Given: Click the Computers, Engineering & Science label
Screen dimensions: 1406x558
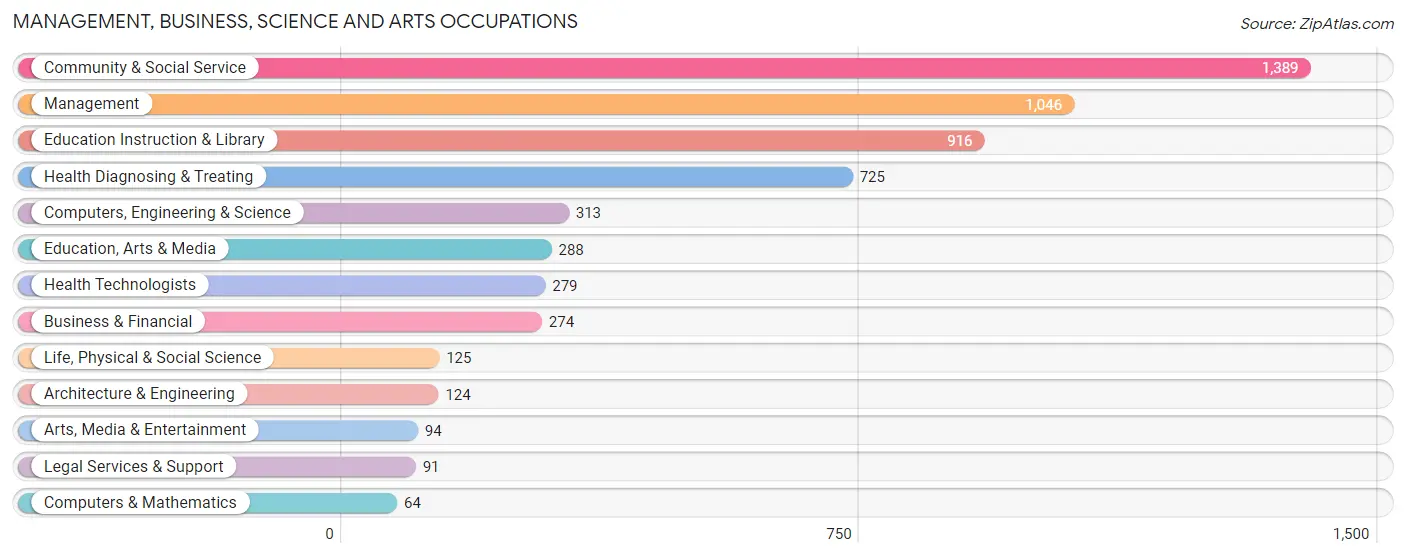Looking at the screenshot, I should [x=167, y=213].
